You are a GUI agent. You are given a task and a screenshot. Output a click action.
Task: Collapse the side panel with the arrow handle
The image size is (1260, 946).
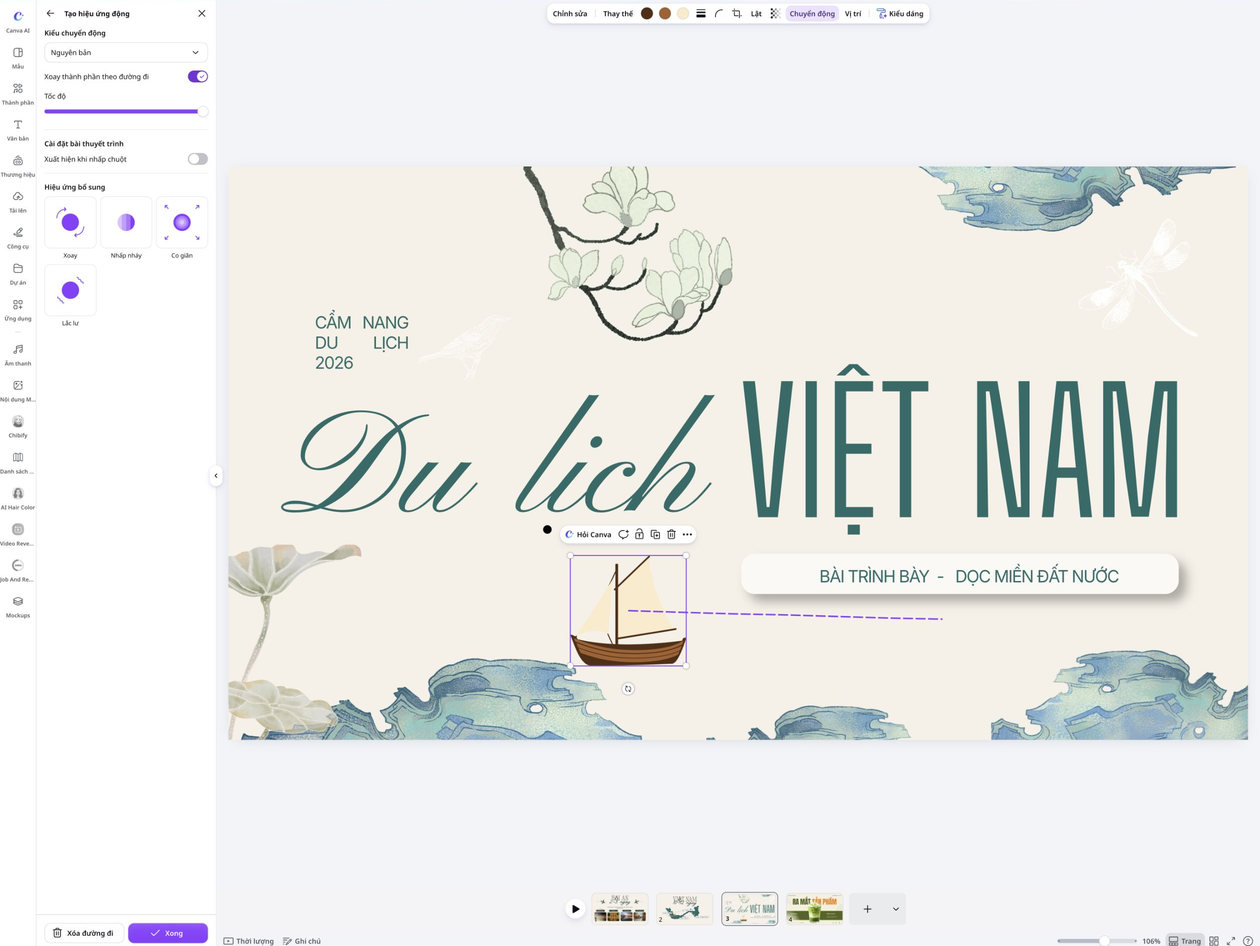[216, 476]
